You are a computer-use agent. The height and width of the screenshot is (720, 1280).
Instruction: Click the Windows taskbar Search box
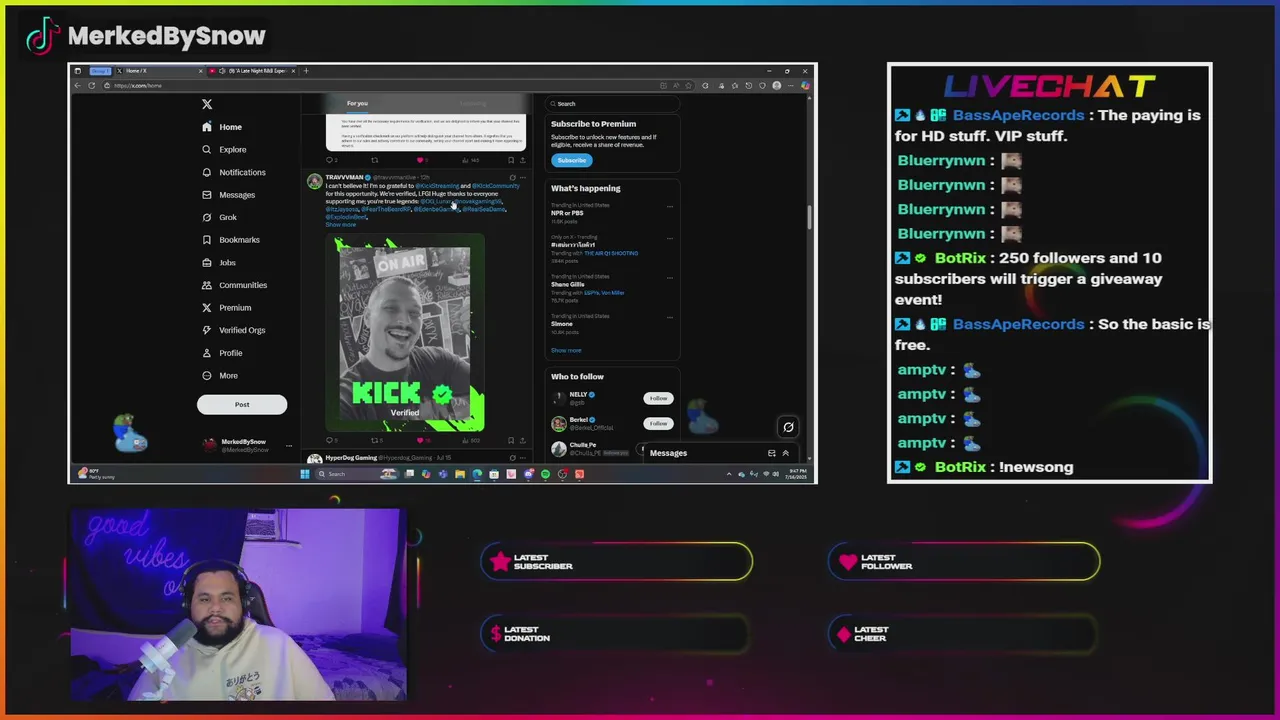358,474
